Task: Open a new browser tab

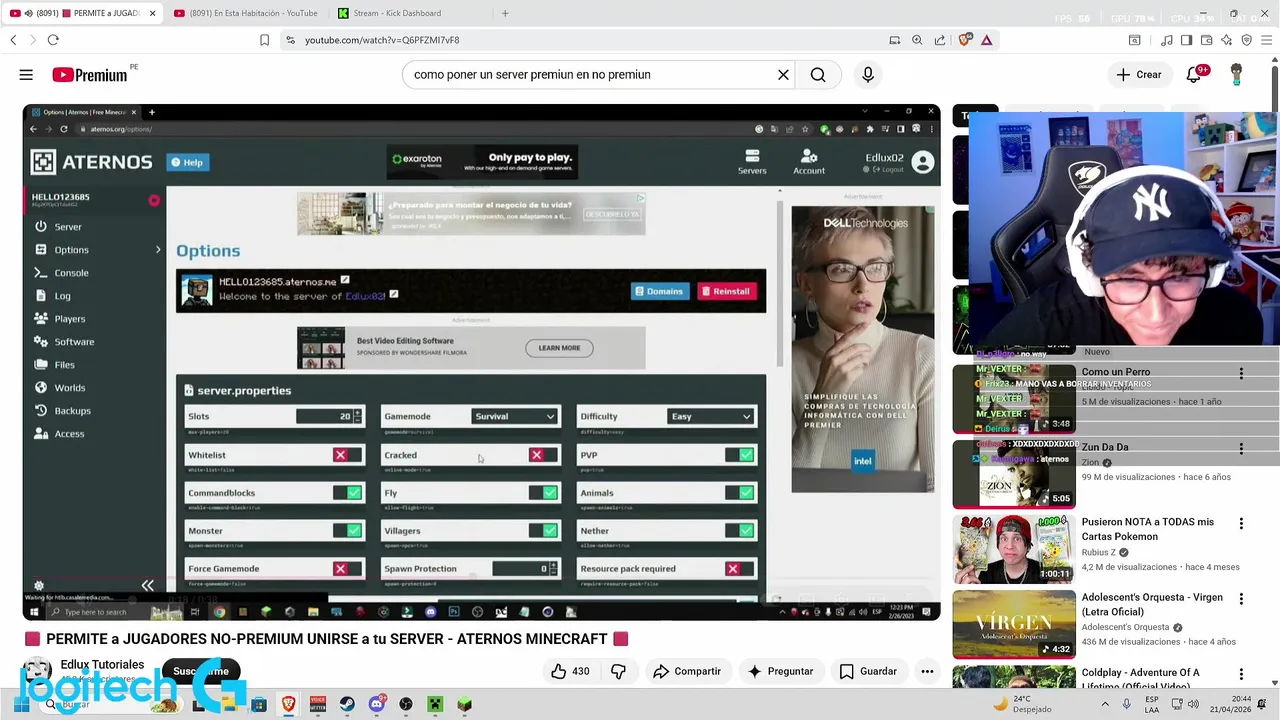Action: [x=505, y=13]
